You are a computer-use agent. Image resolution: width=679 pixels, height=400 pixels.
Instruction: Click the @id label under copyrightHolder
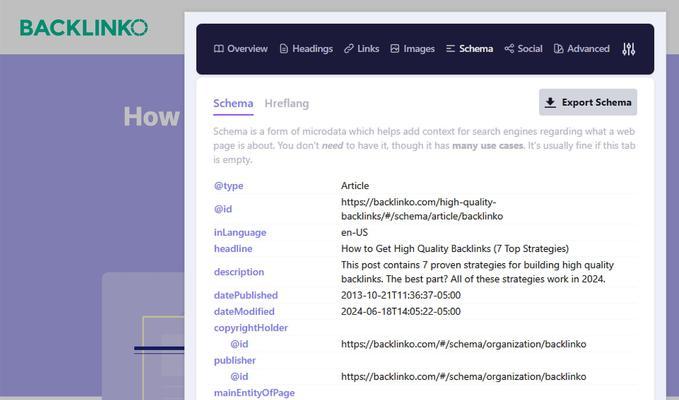(x=239, y=344)
